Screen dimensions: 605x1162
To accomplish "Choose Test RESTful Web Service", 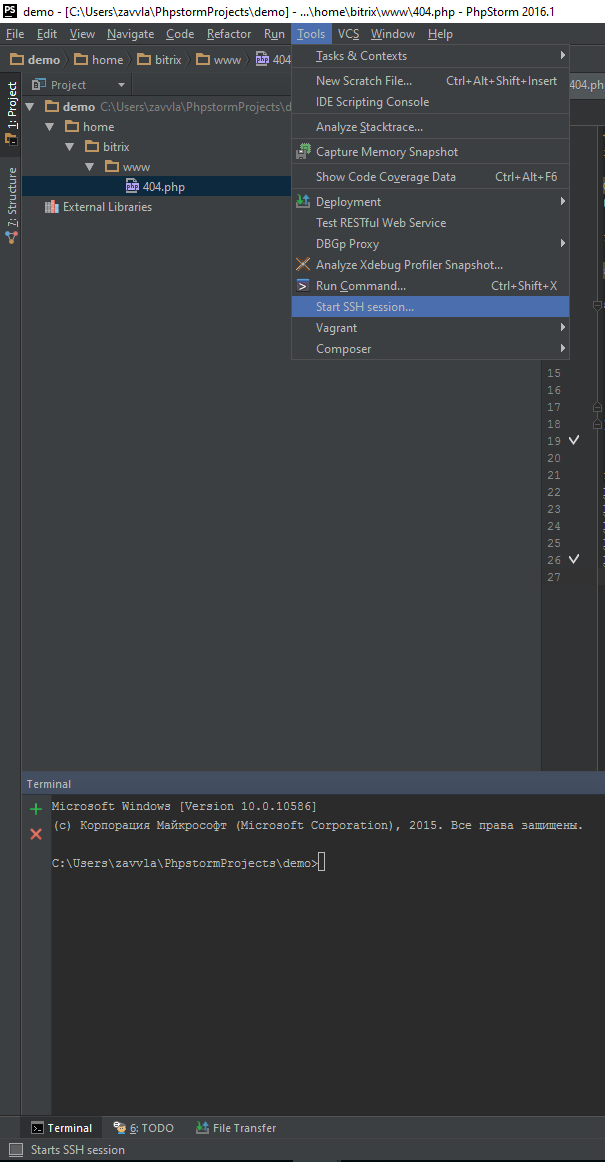I will (430, 222).
